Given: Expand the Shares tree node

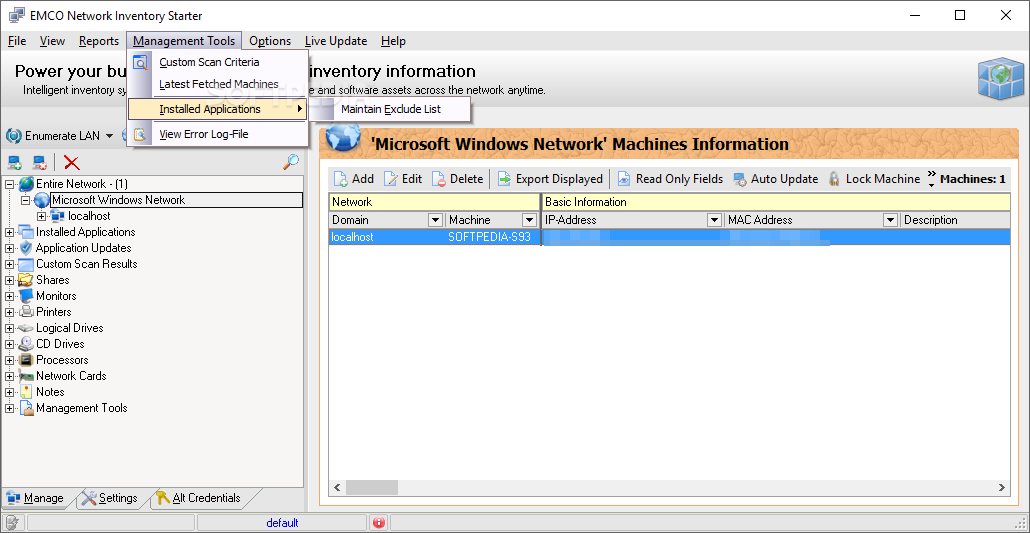Looking at the screenshot, I should [x=9, y=280].
